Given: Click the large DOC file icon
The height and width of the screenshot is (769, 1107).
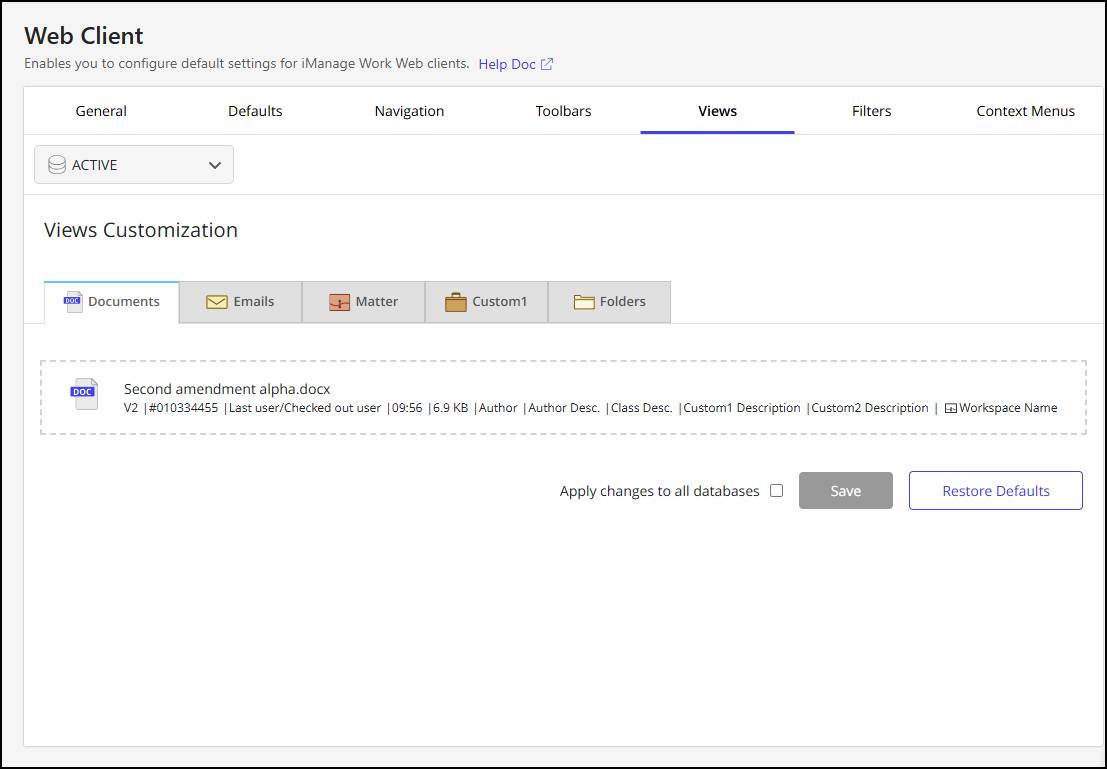Looking at the screenshot, I should point(84,394).
